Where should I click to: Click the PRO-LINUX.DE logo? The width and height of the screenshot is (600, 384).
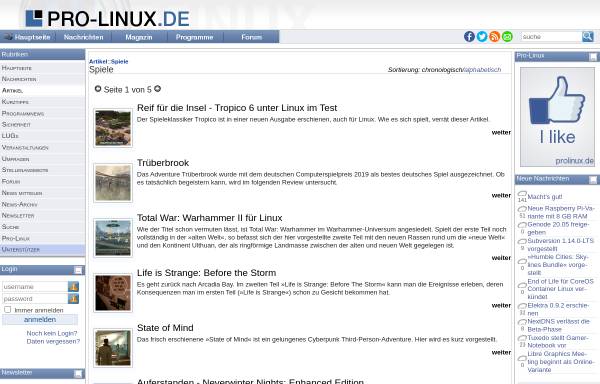(108, 18)
